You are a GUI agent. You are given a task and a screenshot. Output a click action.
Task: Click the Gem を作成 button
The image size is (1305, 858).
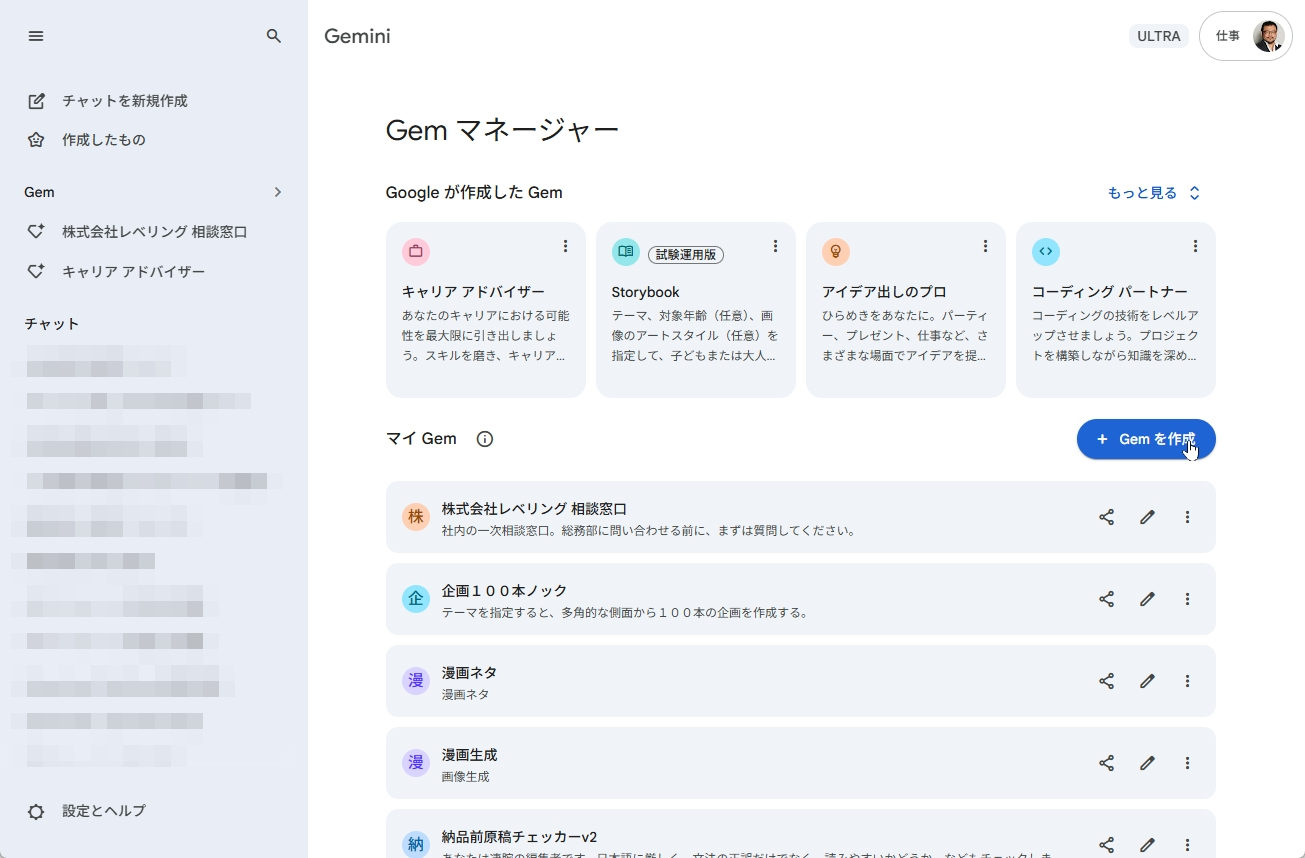point(1146,439)
